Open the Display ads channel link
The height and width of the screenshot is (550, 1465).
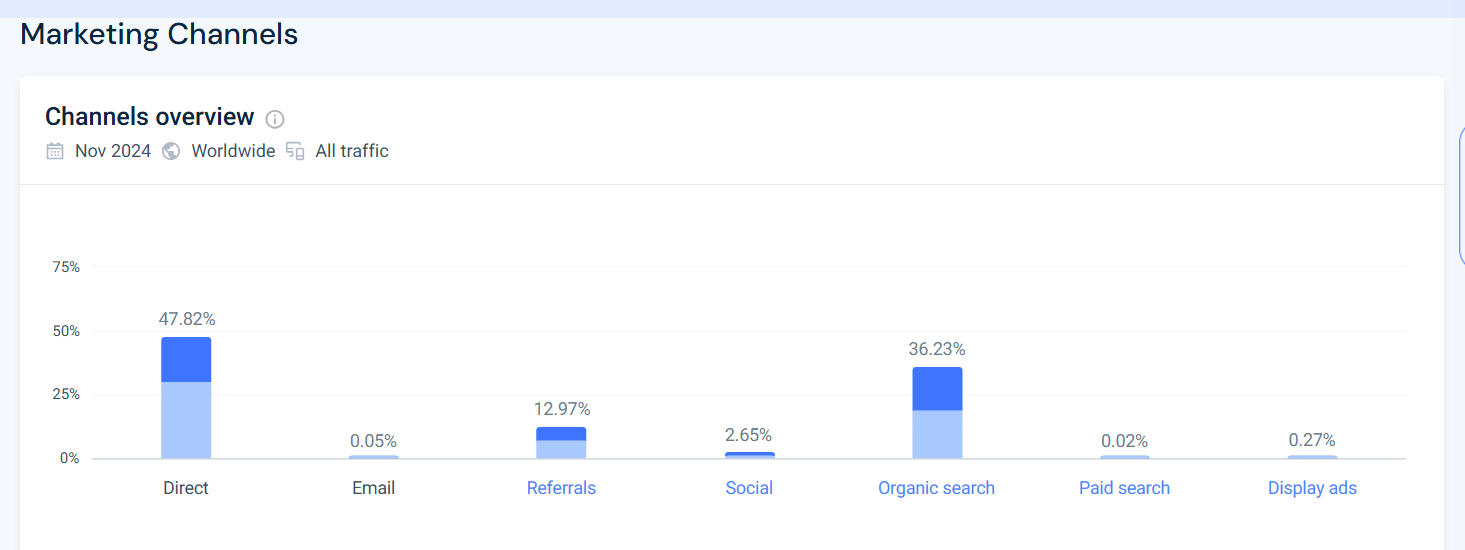point(1312,488)
